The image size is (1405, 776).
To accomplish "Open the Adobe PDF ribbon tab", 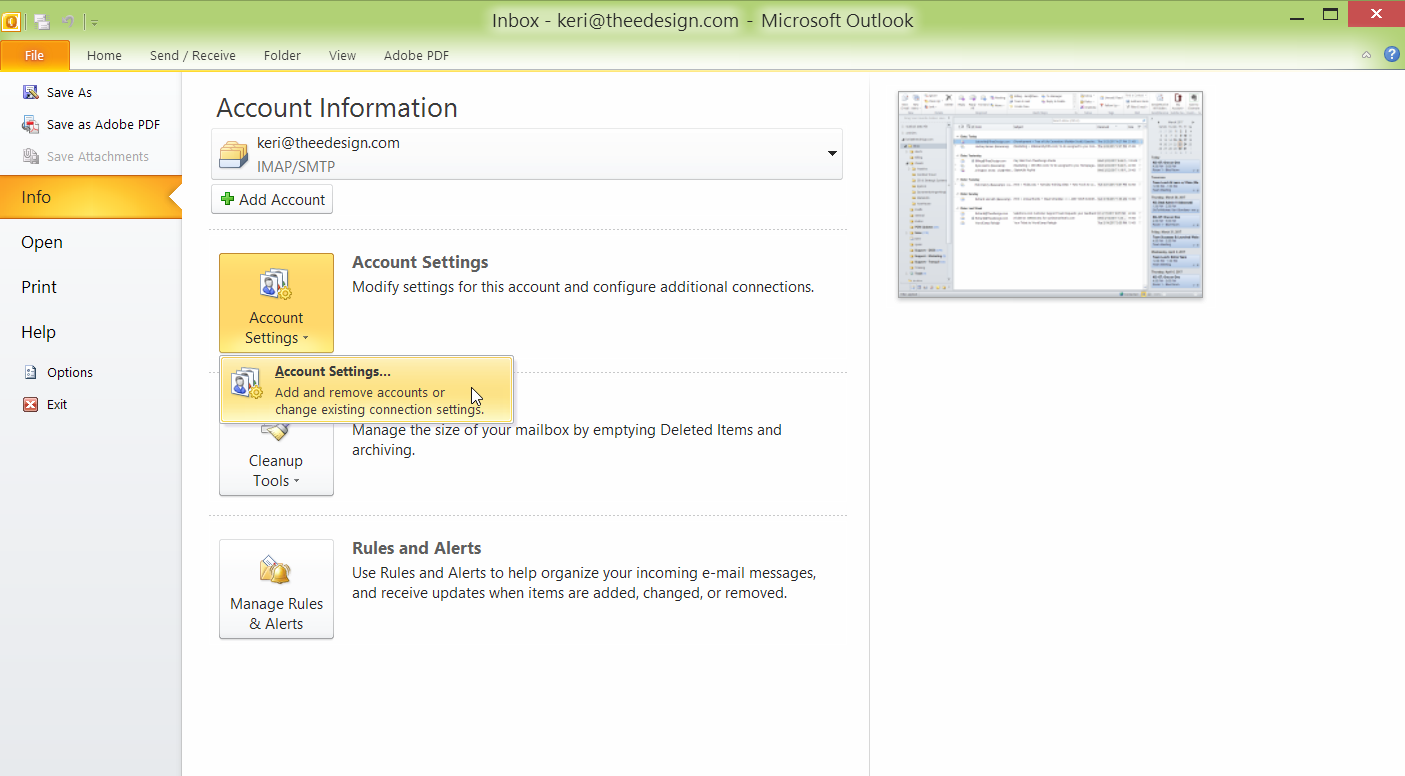I will [416, 55].
